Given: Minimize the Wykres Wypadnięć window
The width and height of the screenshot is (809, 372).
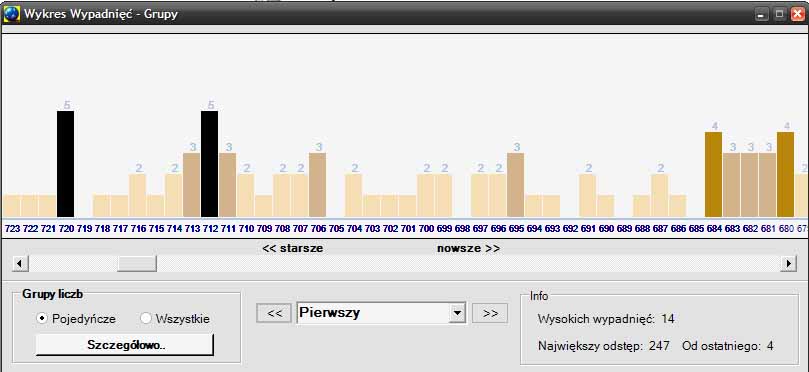Looking at the screenshot, I should pos(761,14).
